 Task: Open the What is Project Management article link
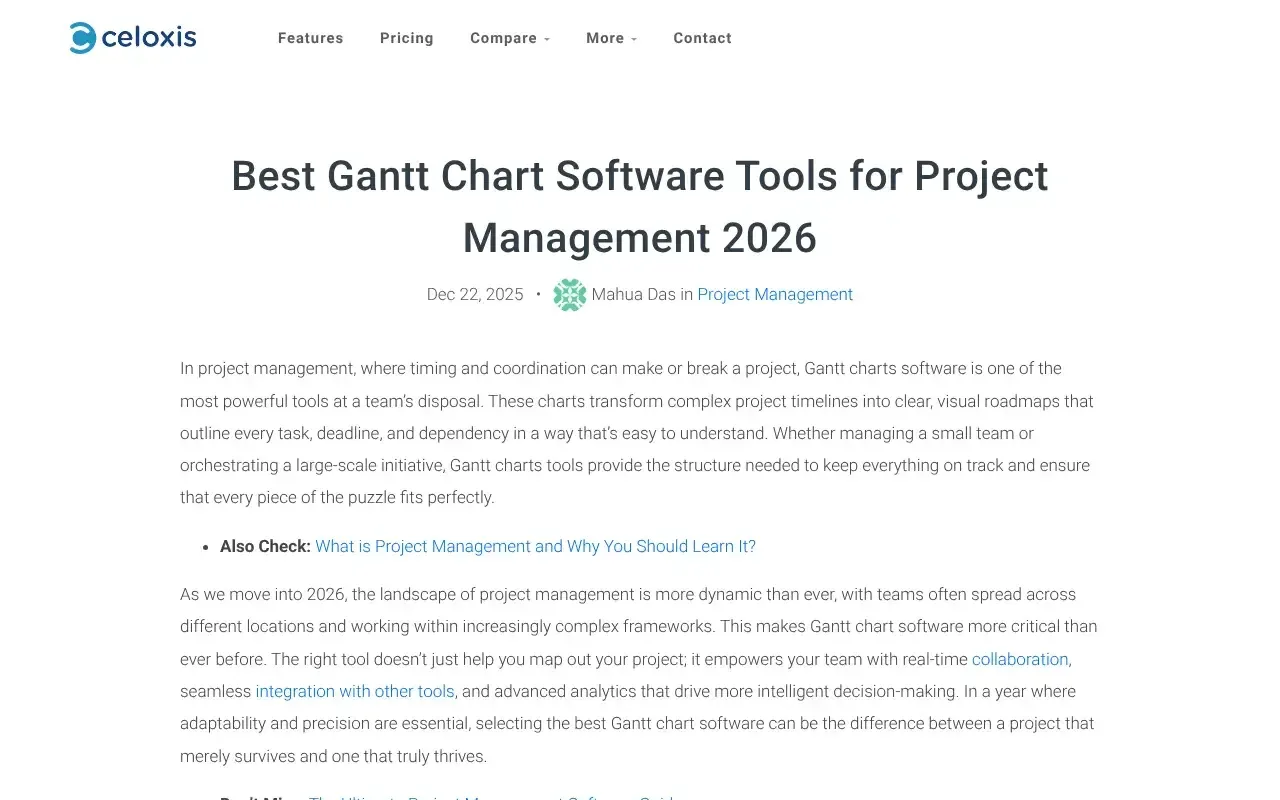(x=535, y=546)
